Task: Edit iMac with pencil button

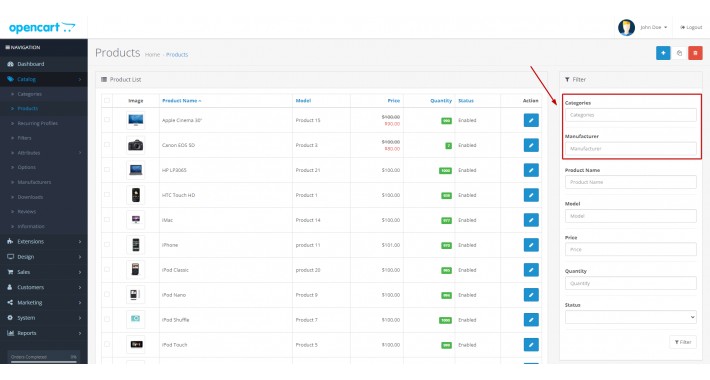Action: point(531,220)
